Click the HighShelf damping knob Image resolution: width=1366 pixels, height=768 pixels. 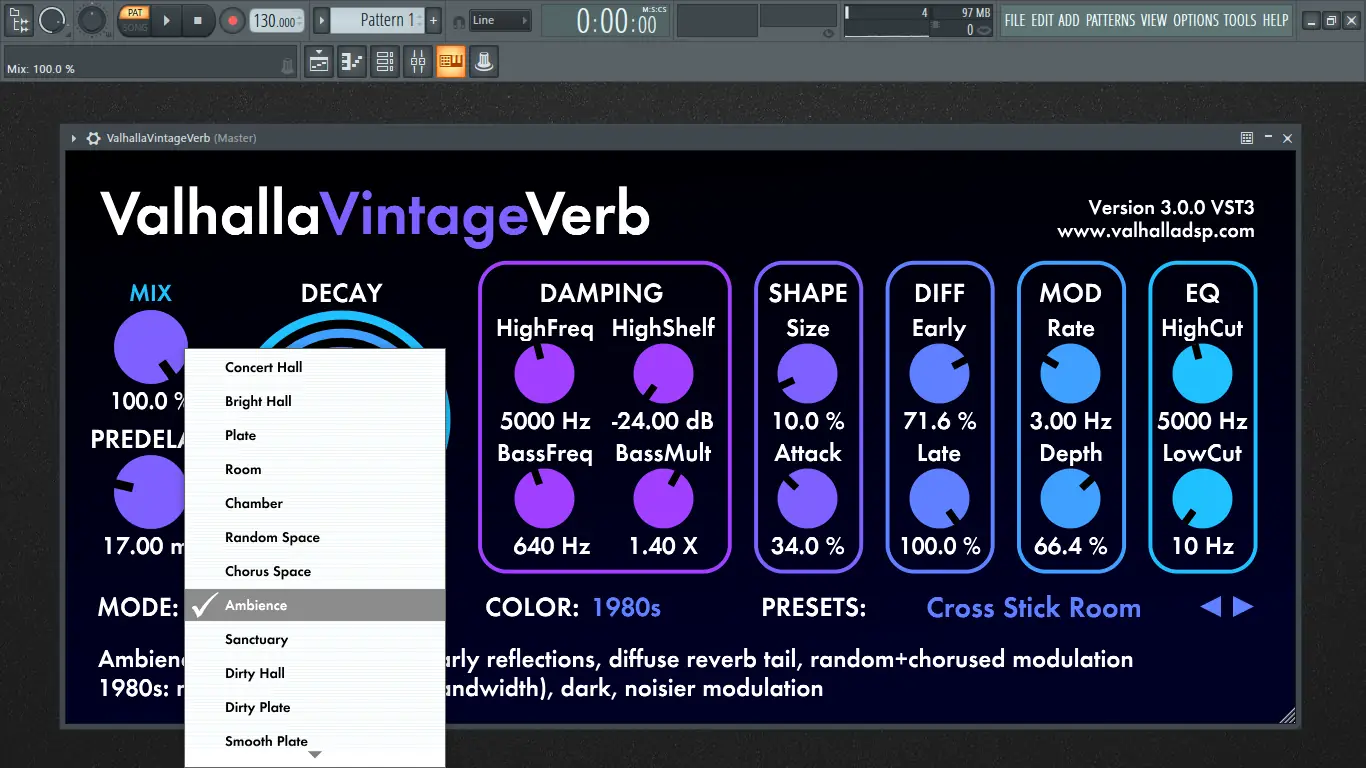(664, 375)
